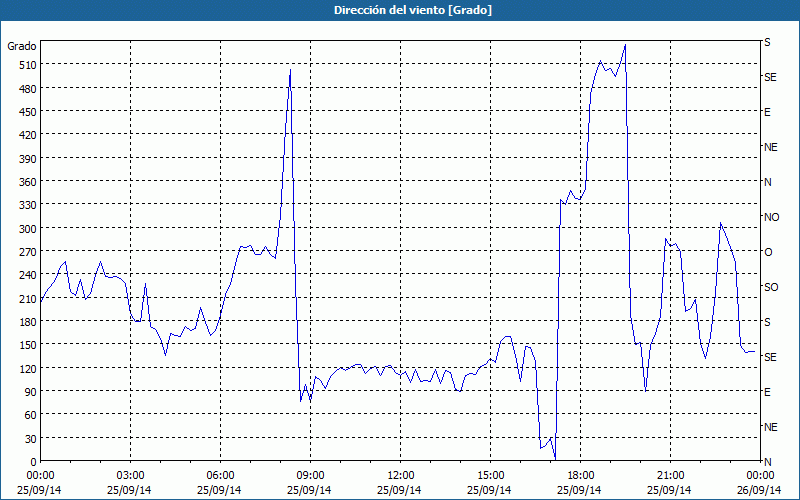This screenshot has width=800, height=500.
Task: Click the 03:00 time label
Action: click(x=130, y=476)
